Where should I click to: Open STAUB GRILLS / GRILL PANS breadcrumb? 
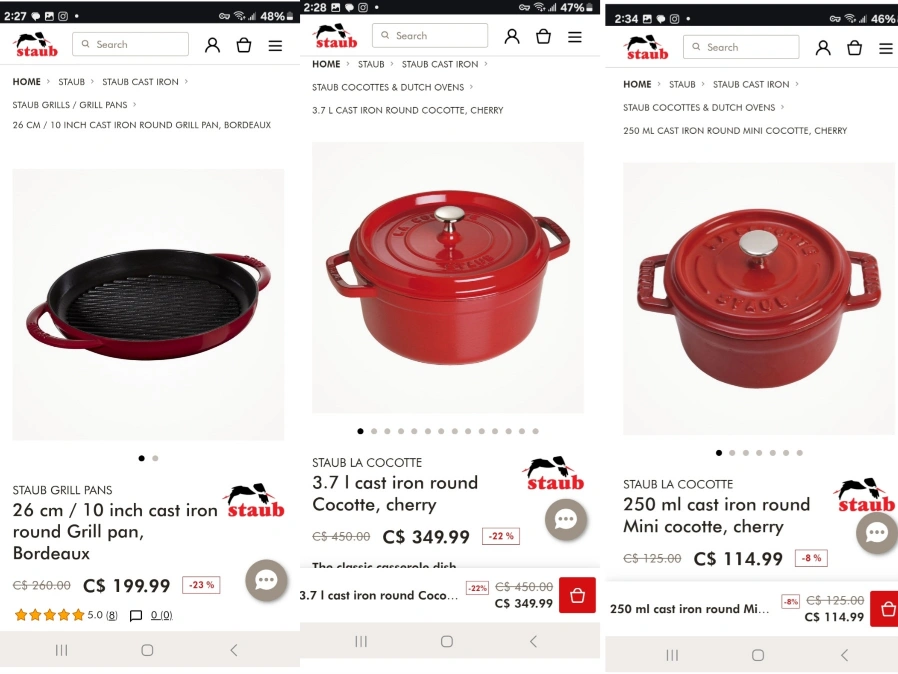pyautogui.click(x=70, y=105)
